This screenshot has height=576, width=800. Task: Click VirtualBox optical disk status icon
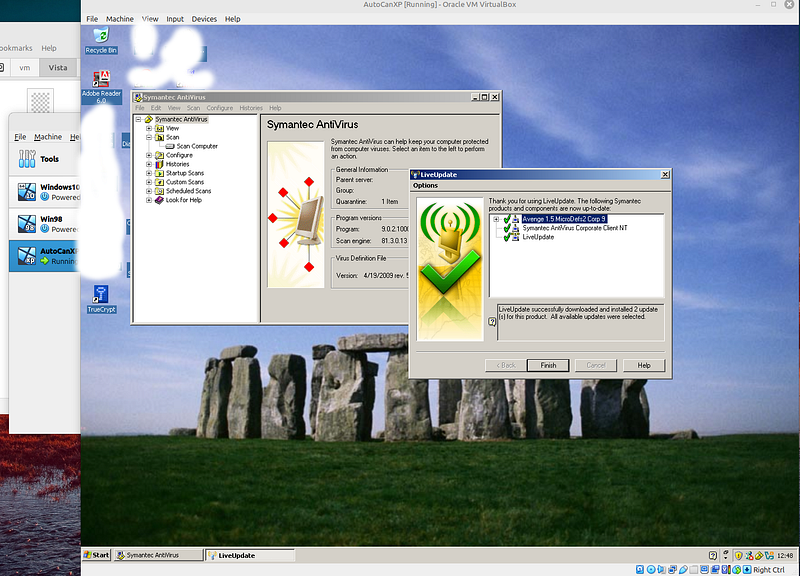point(651,569)
